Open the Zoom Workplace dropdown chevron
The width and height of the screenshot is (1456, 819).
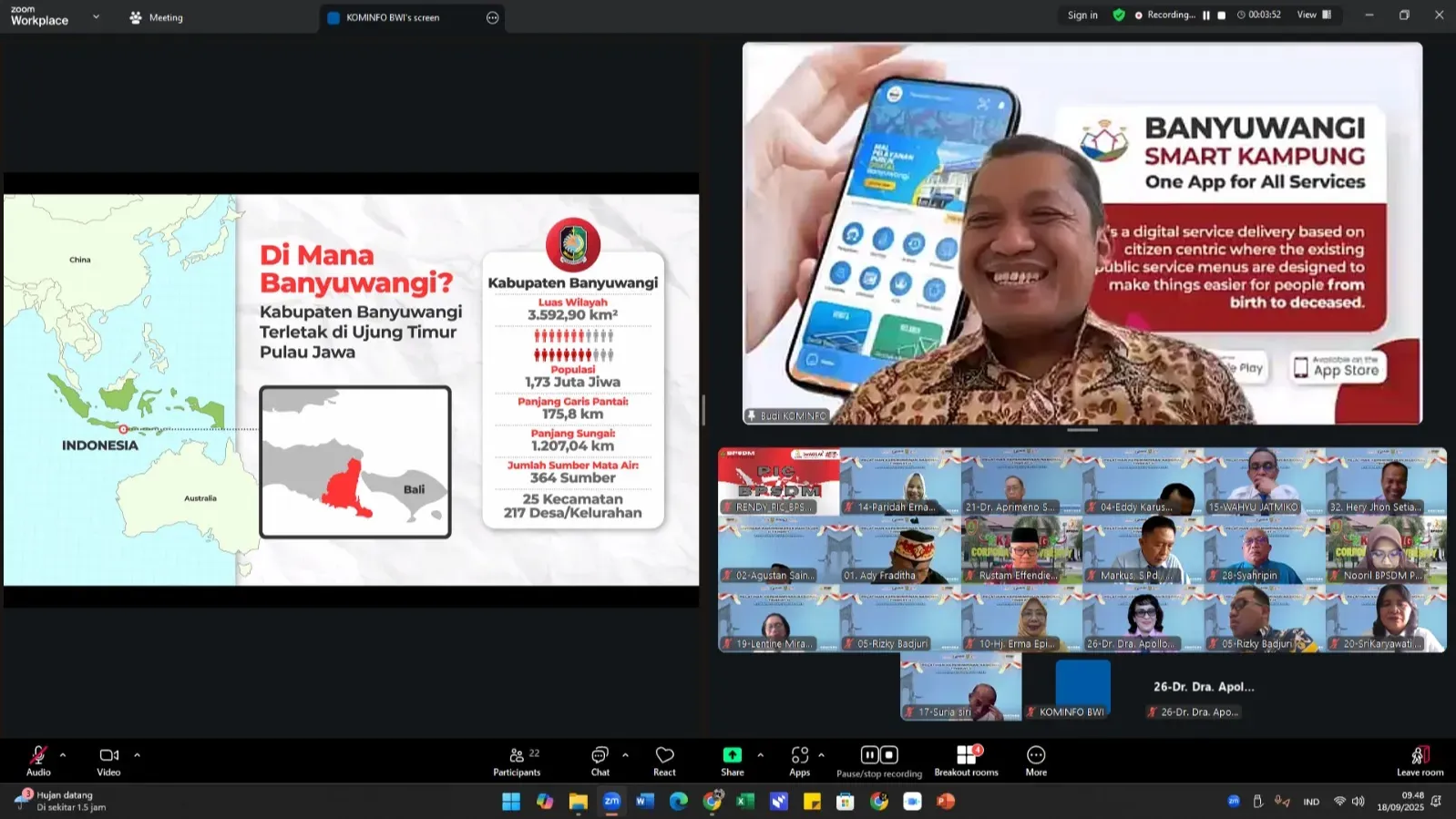(96, 16)
